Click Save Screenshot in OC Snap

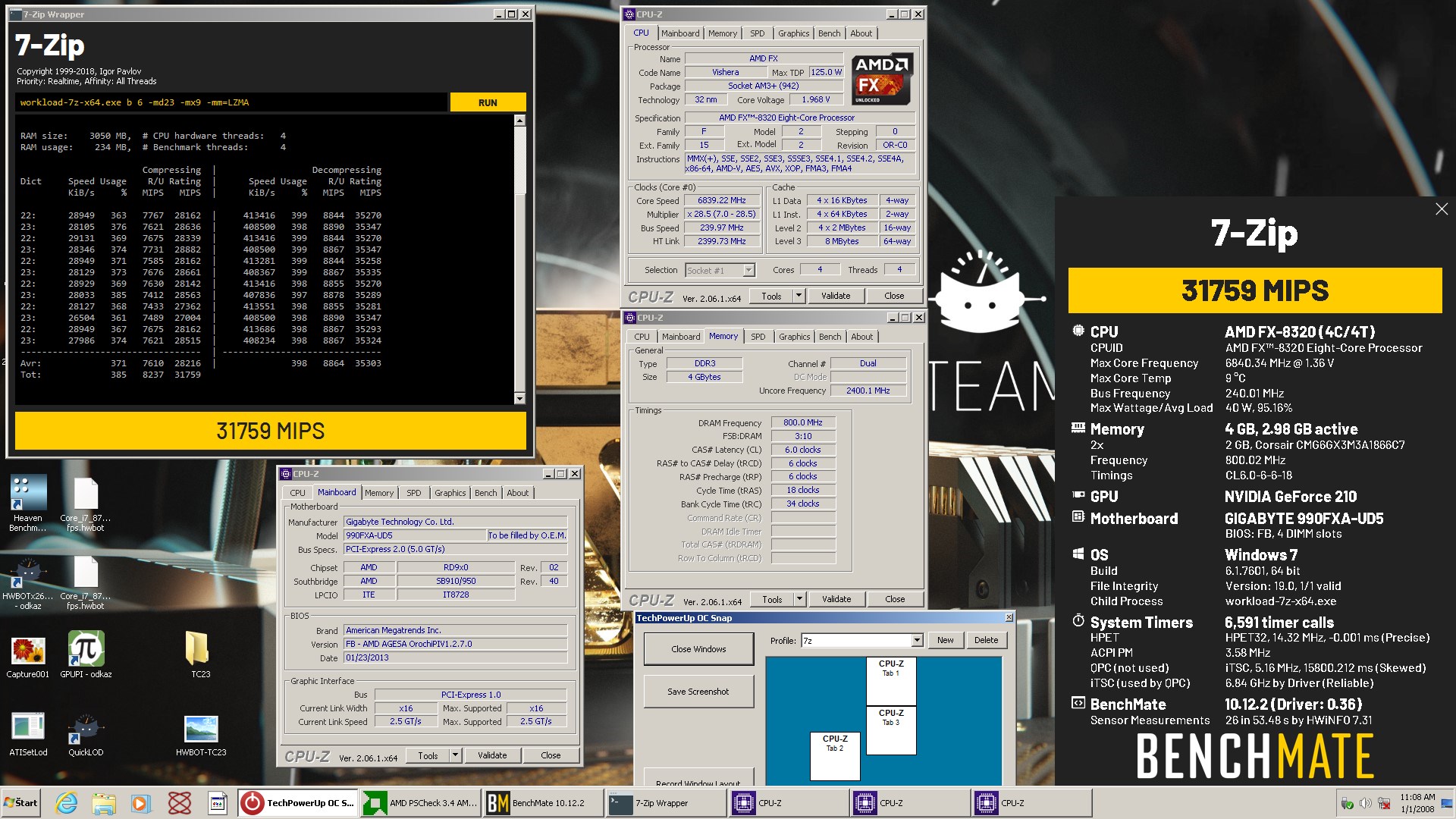tap(698, 692)
